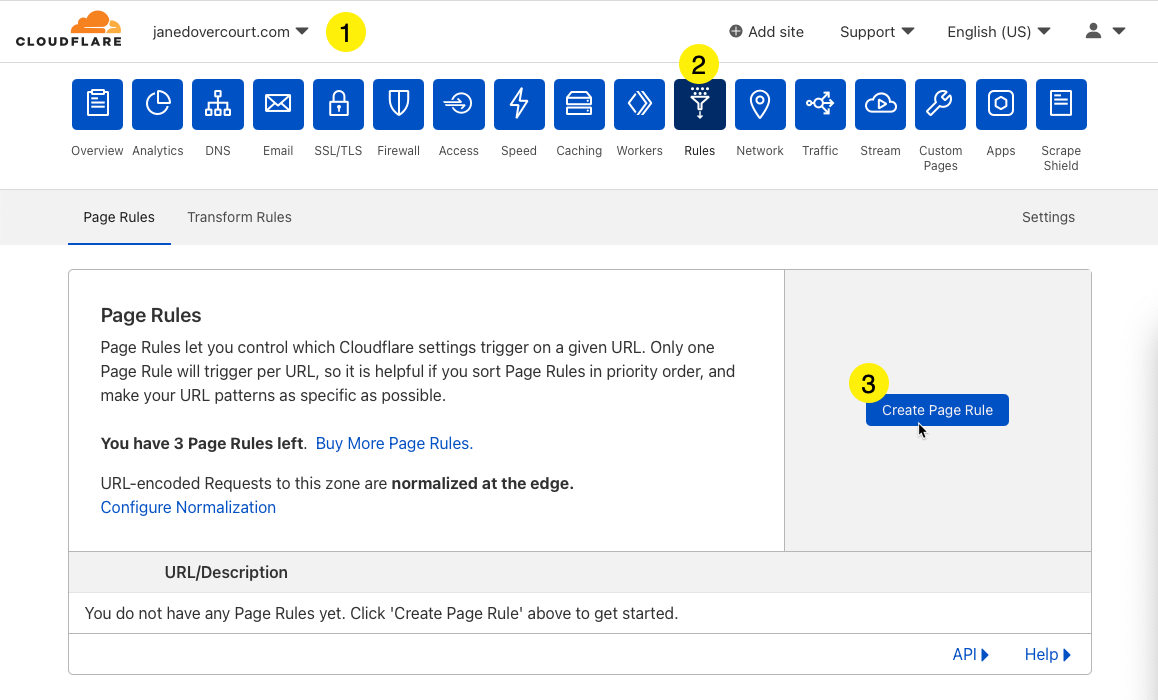1158x700 pixels.
Task: Click Add site button
Action: (767, 32)
